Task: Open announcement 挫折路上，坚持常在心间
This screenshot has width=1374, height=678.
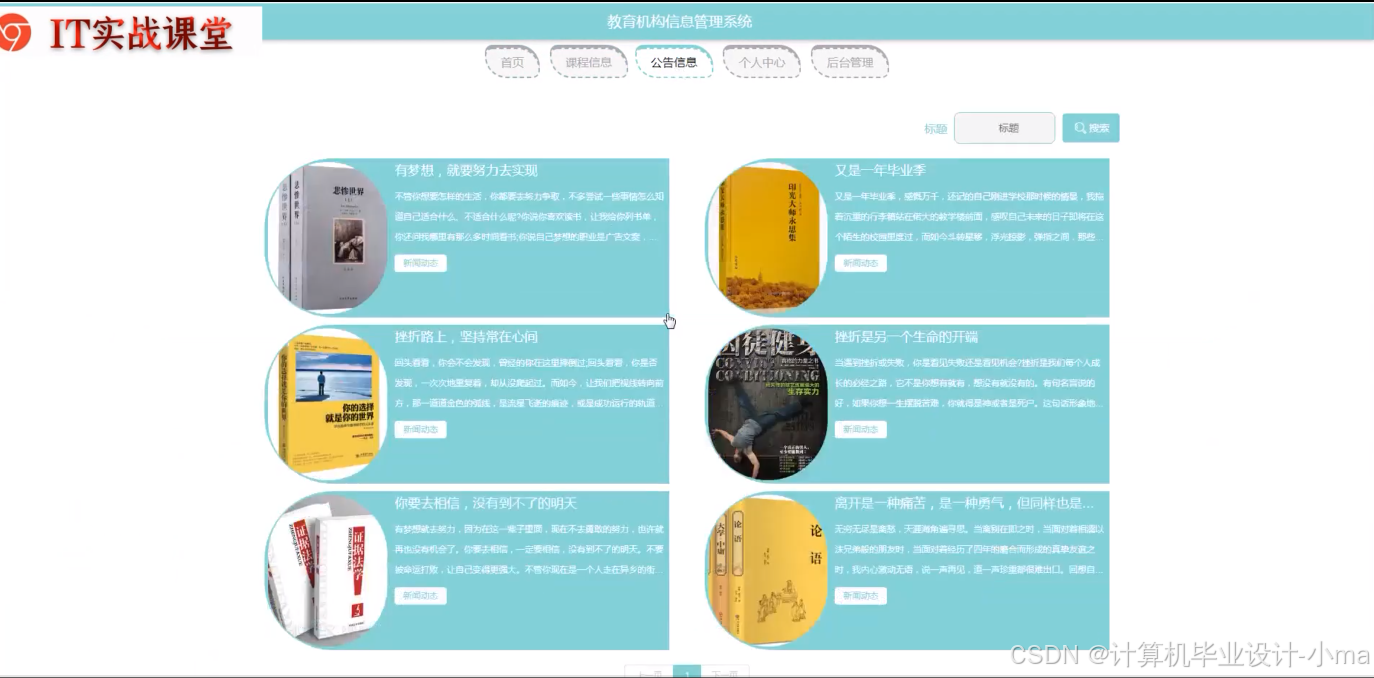Action: click(466, 337)
